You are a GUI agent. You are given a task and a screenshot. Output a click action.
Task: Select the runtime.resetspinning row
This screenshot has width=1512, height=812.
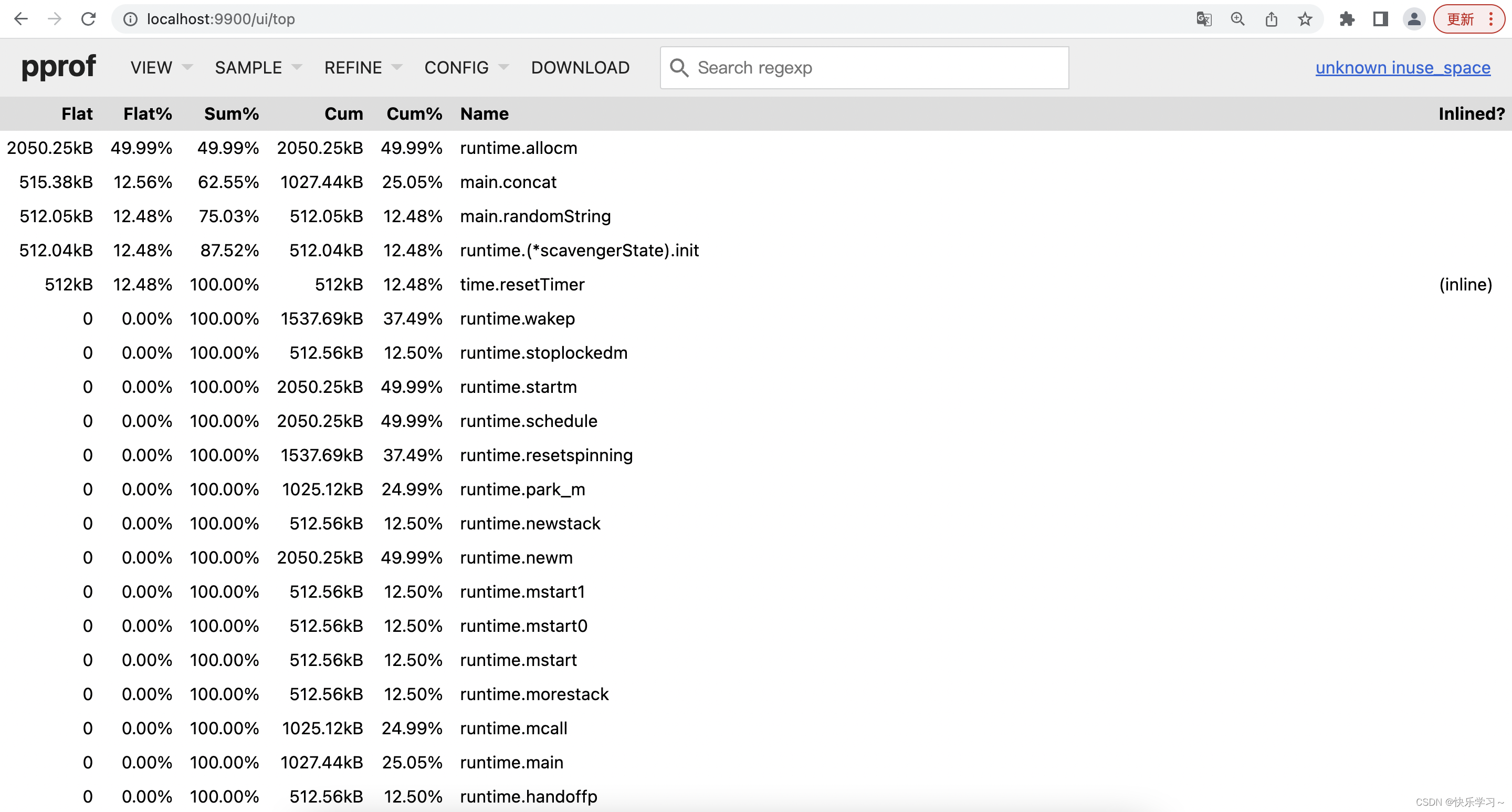(x=756, y=455)
